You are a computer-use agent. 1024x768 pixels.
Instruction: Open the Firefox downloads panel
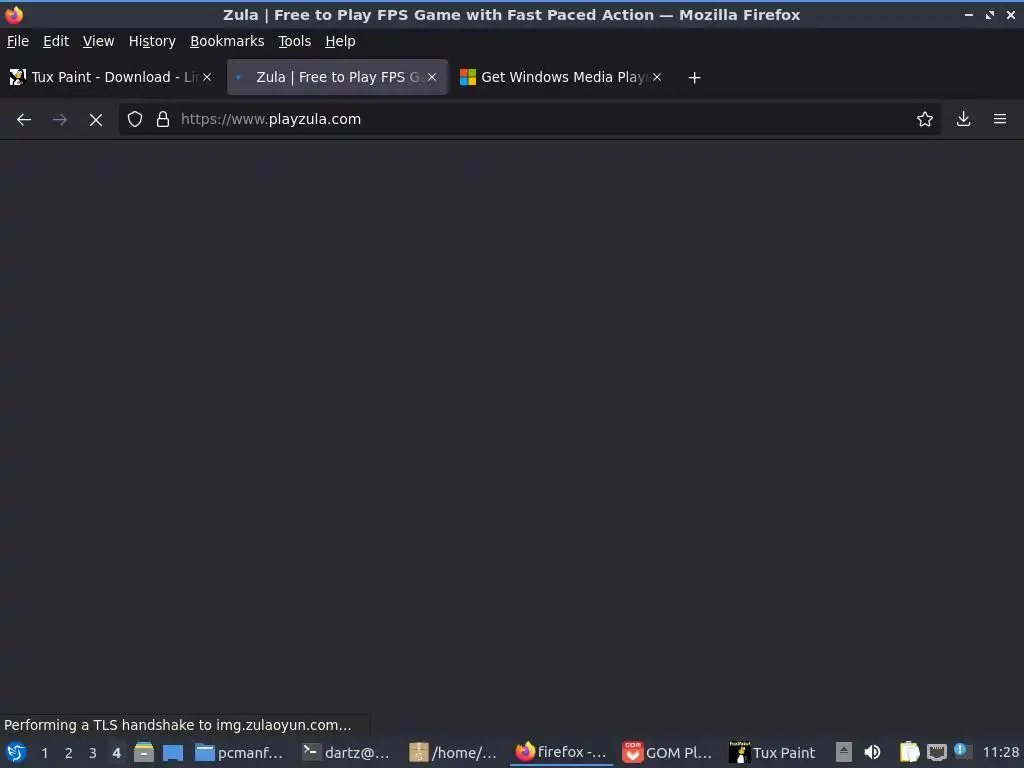point(963,119)
